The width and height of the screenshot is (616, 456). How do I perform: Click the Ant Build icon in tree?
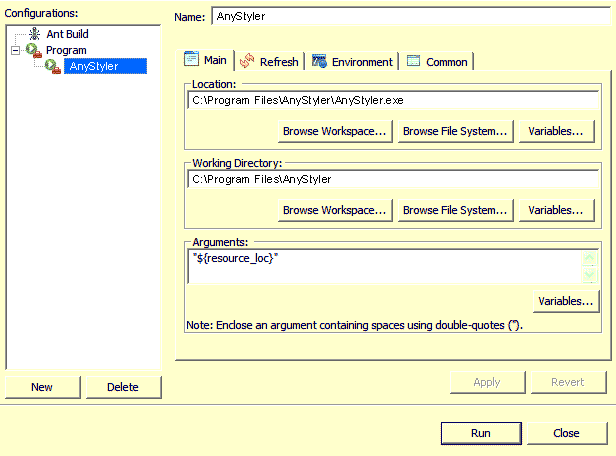[x=34, y=34]
